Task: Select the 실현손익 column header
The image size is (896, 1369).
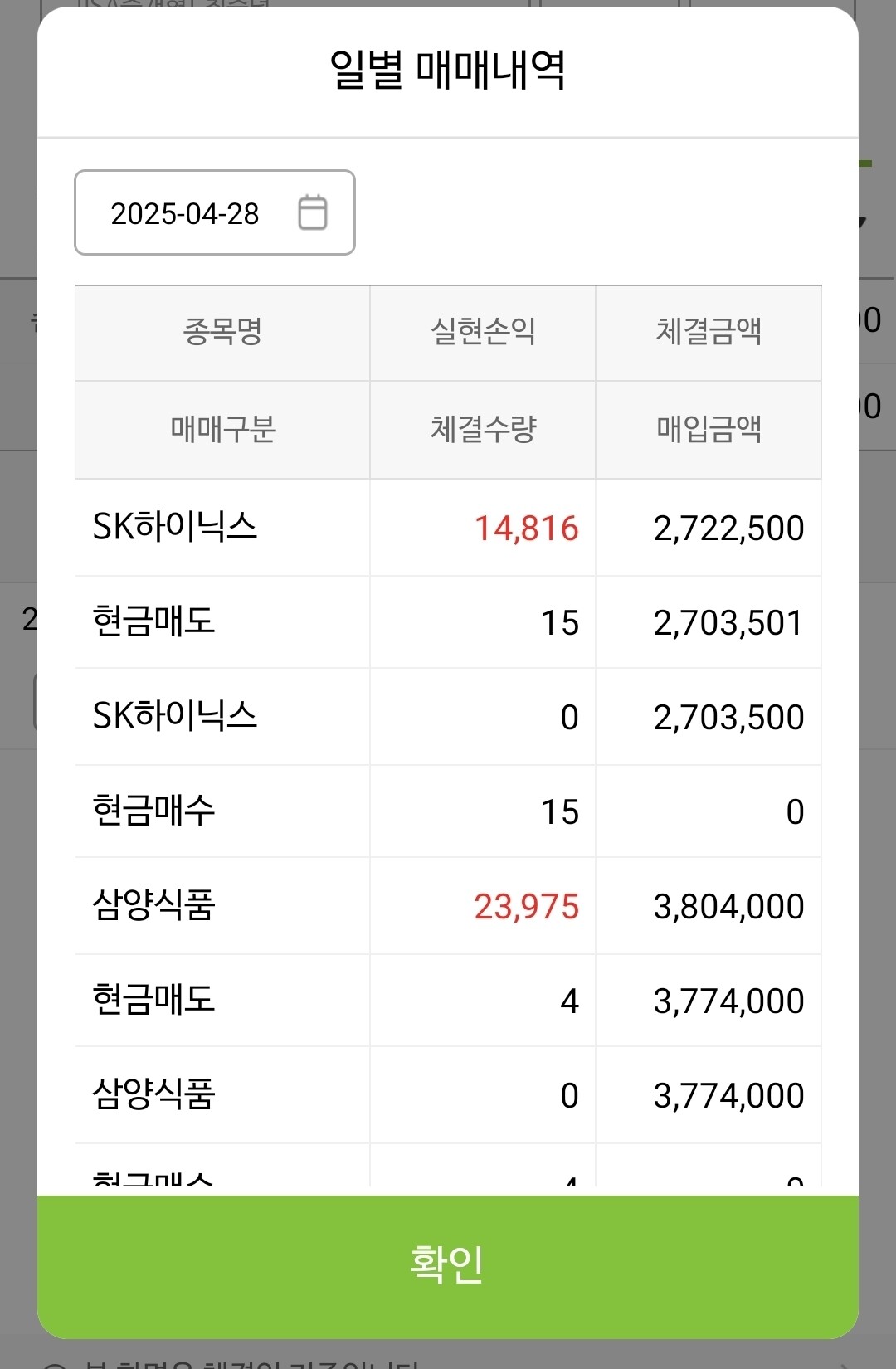Action: (x=483, y=333)
